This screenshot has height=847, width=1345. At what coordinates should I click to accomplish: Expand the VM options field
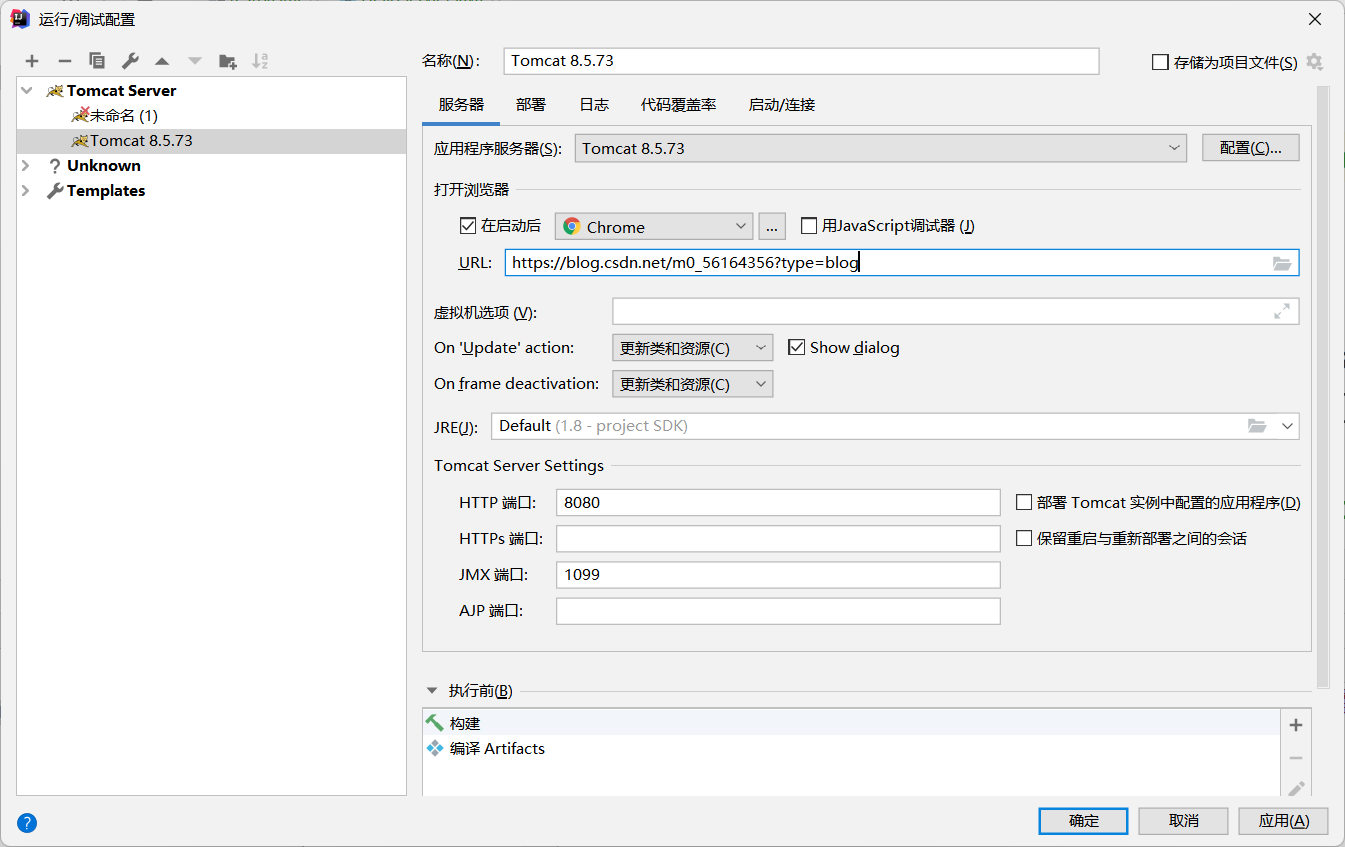pos(1282,311)
